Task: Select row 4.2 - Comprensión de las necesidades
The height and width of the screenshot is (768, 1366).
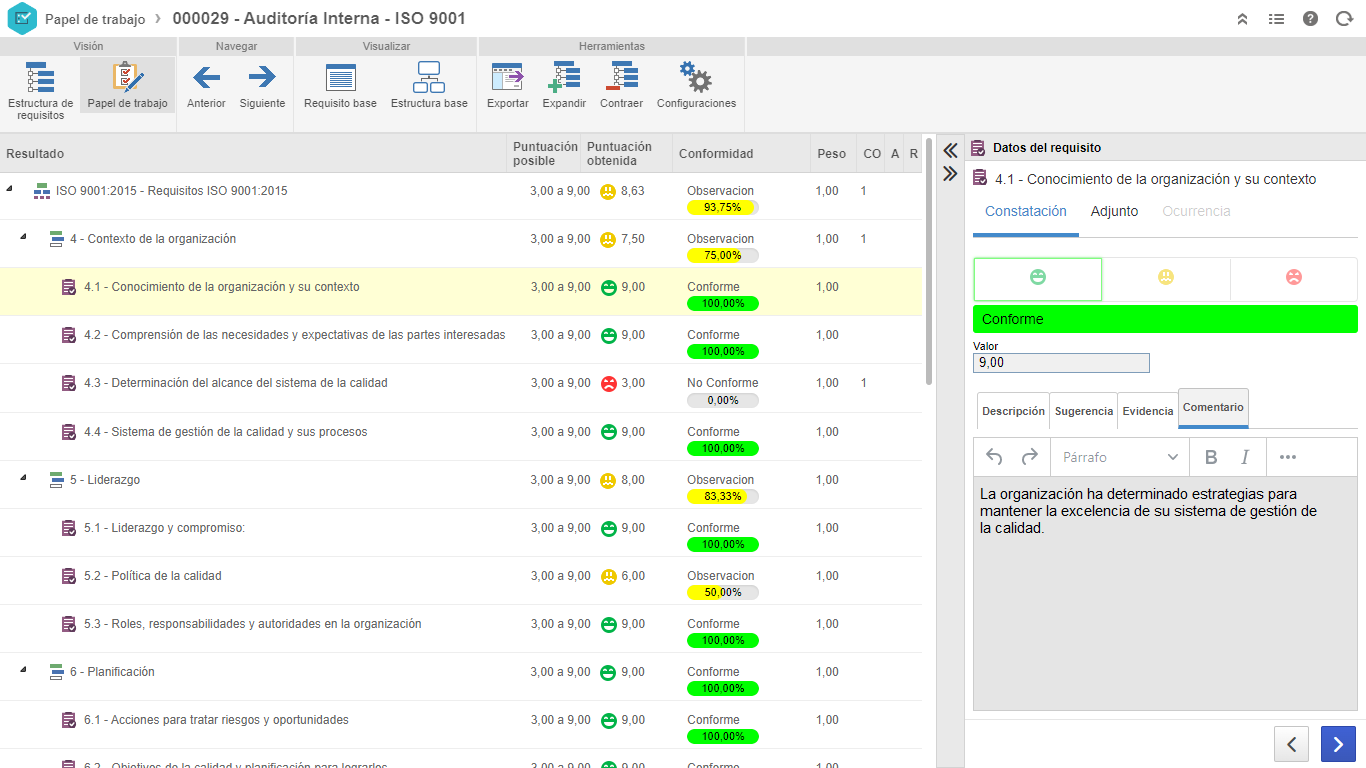Action: pyautogui.click(x=461, y=340)
